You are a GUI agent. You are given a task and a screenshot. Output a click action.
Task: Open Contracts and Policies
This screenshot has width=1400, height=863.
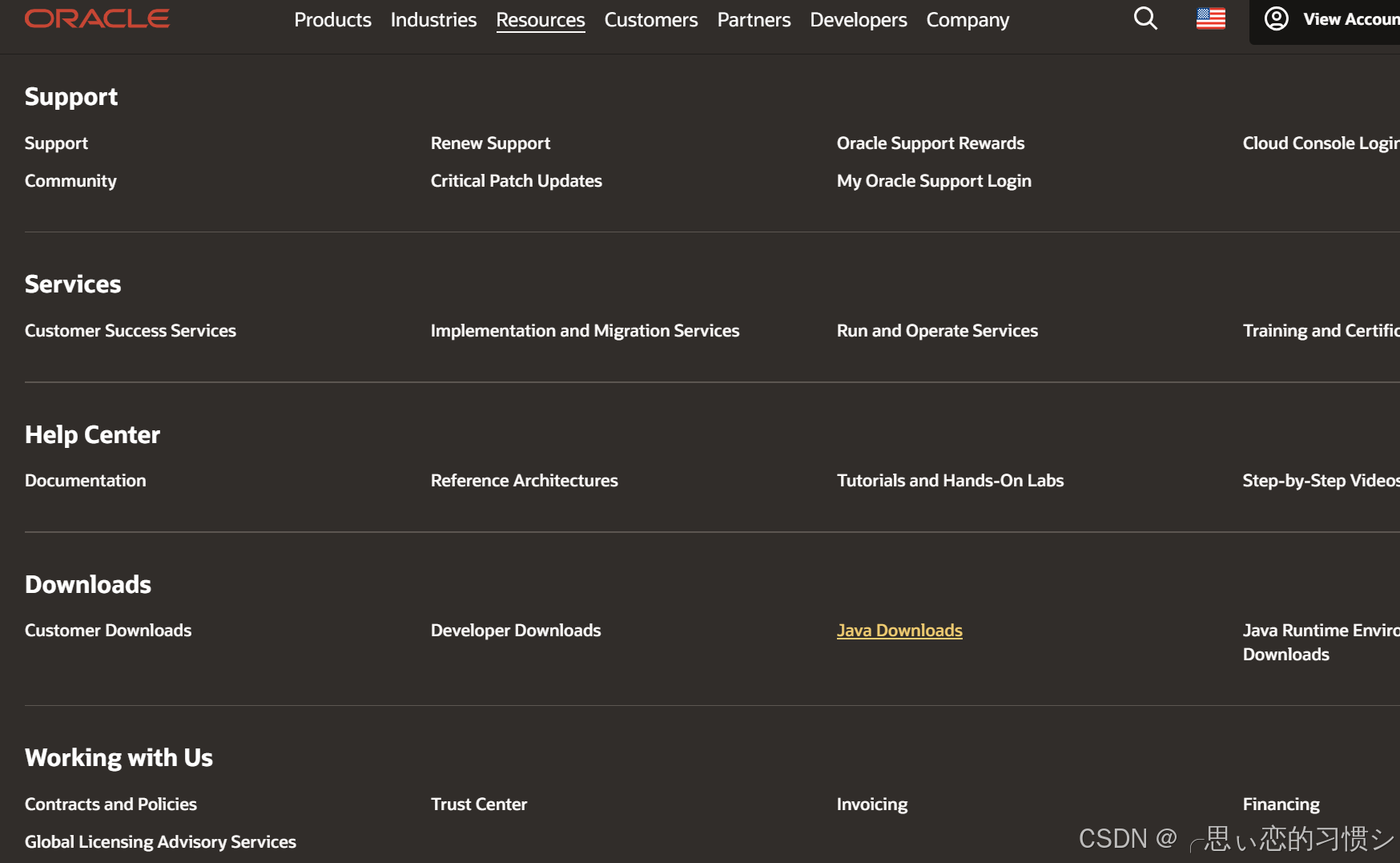point(111,805)
